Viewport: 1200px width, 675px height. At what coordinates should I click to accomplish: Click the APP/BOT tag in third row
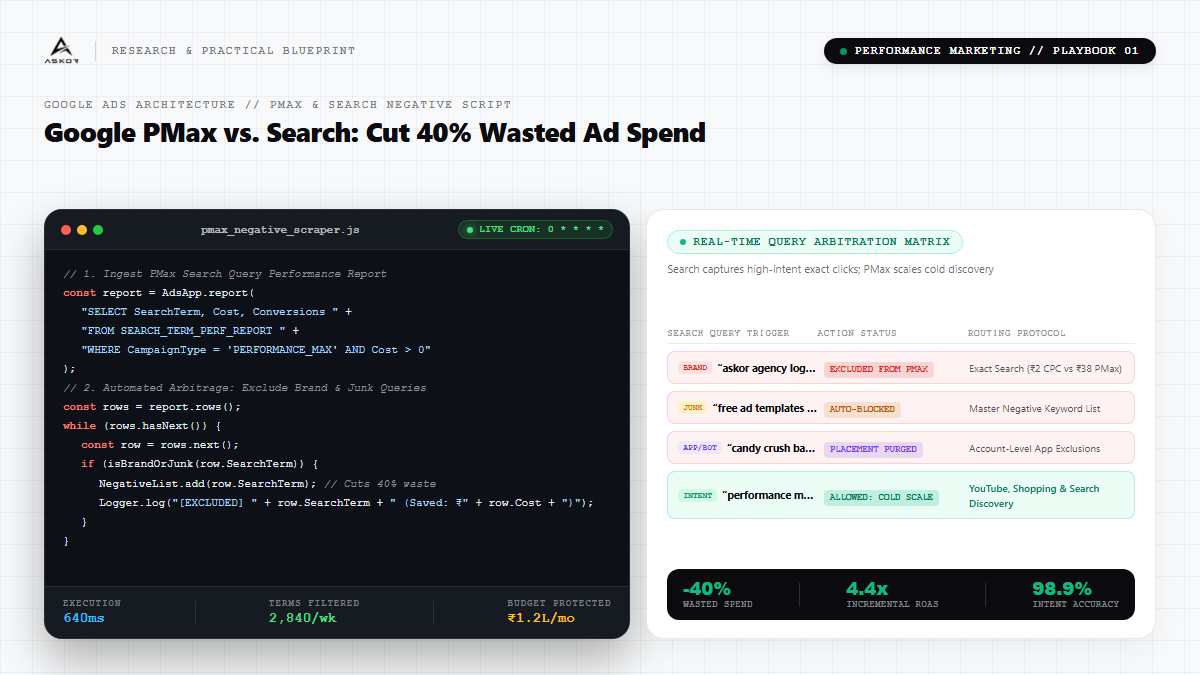pos(700,448)
